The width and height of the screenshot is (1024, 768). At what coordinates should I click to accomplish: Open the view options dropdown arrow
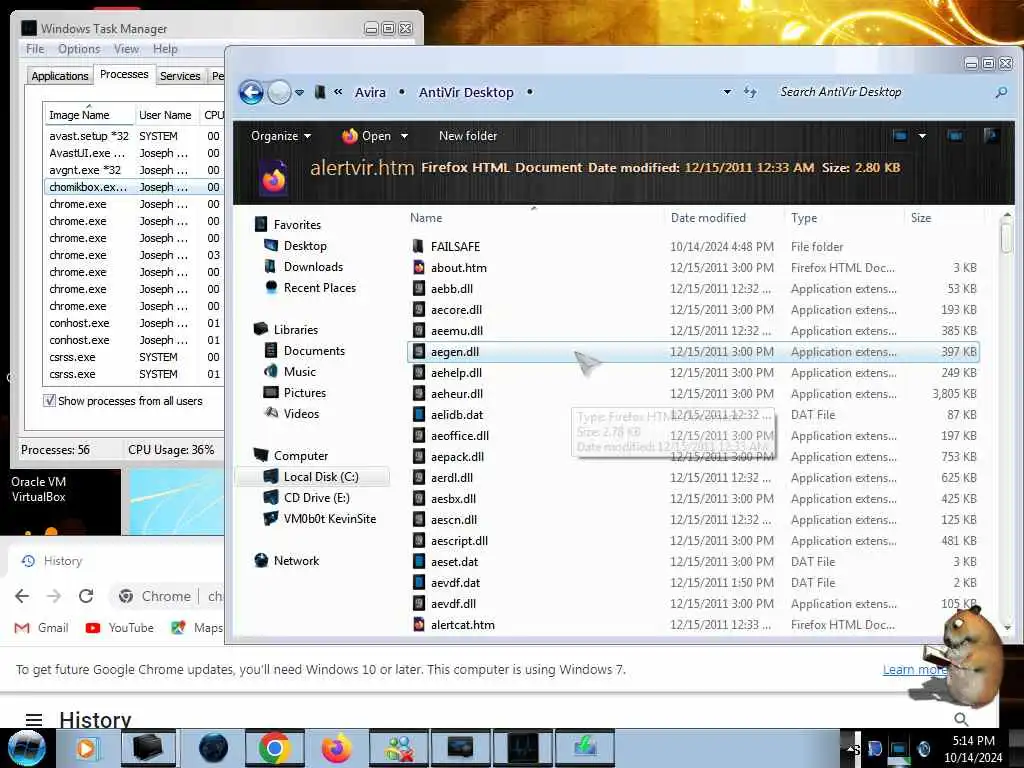(922, 136)
